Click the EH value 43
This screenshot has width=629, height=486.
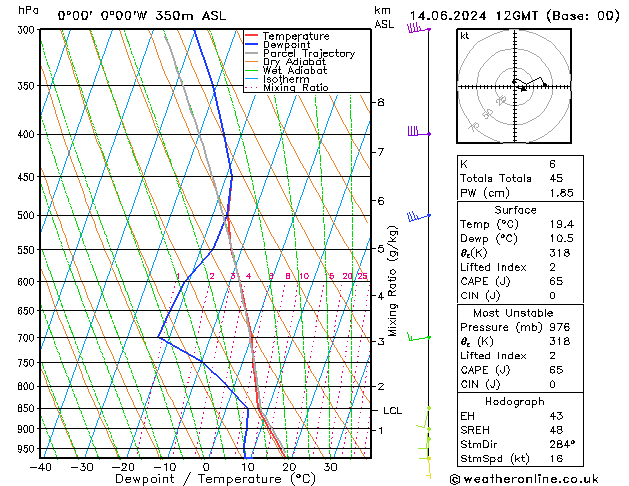click(556, 416)
